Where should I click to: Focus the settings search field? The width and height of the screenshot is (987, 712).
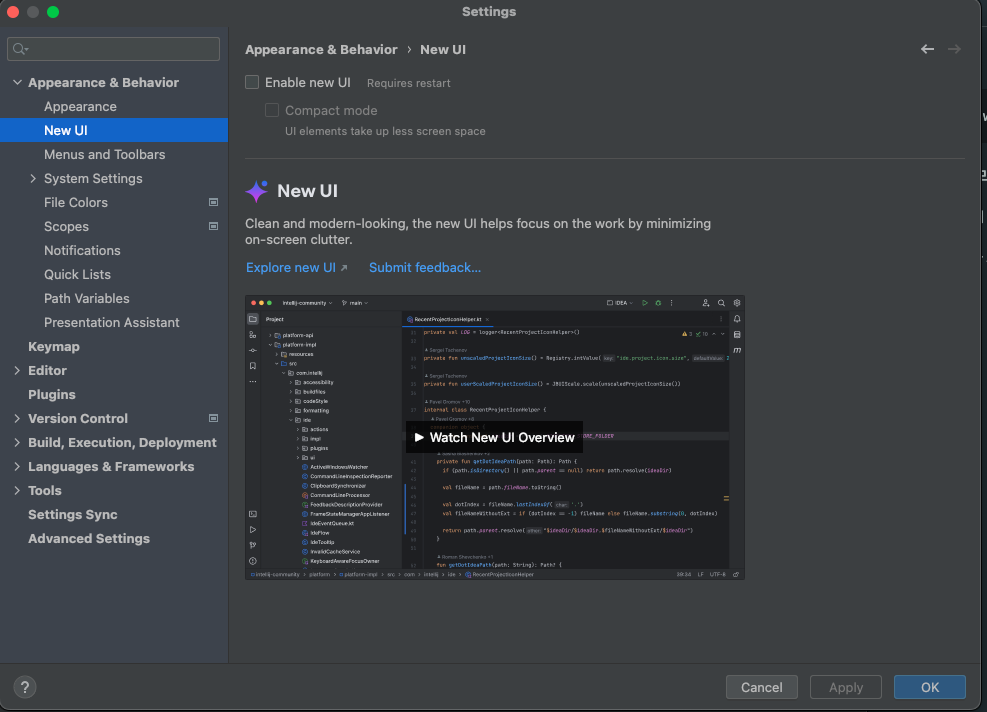point(113,48)
